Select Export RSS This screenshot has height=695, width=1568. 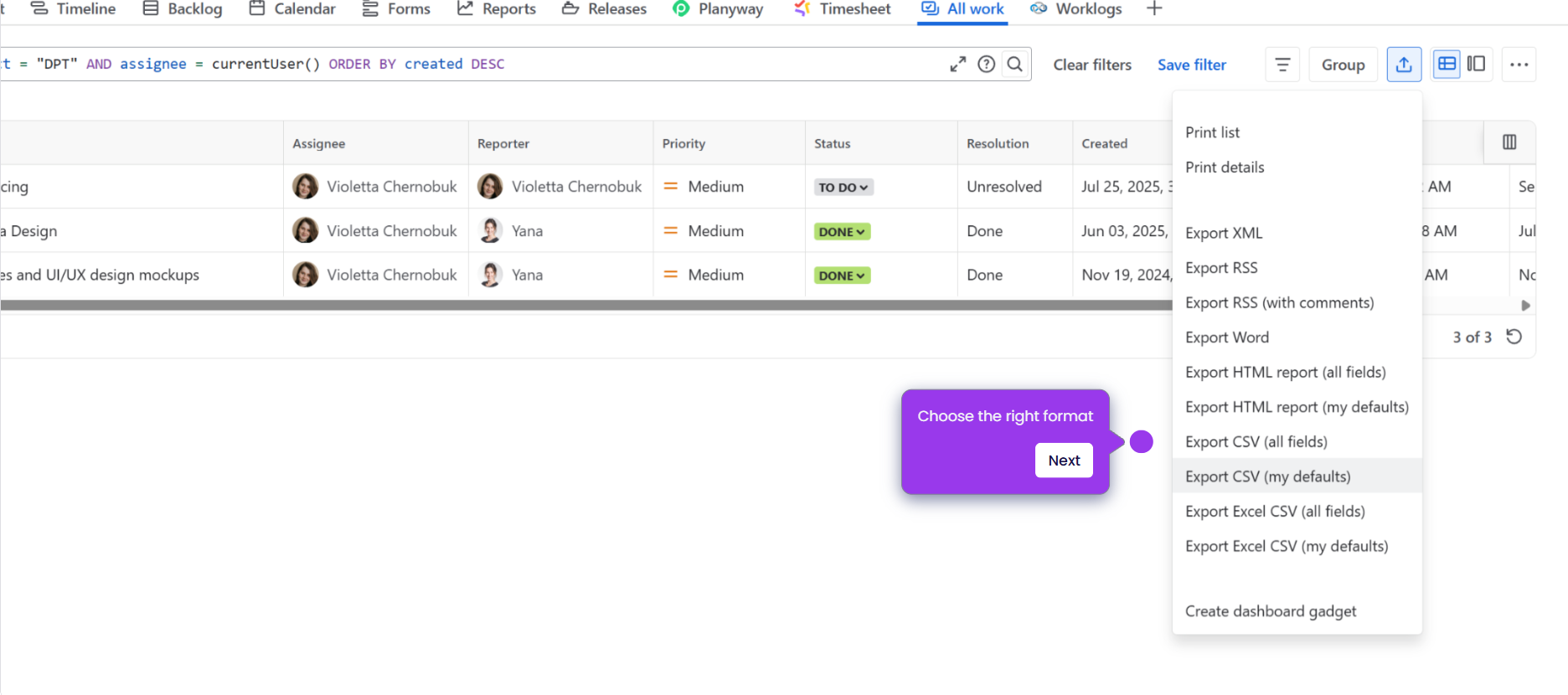[x=1297, y=268]
